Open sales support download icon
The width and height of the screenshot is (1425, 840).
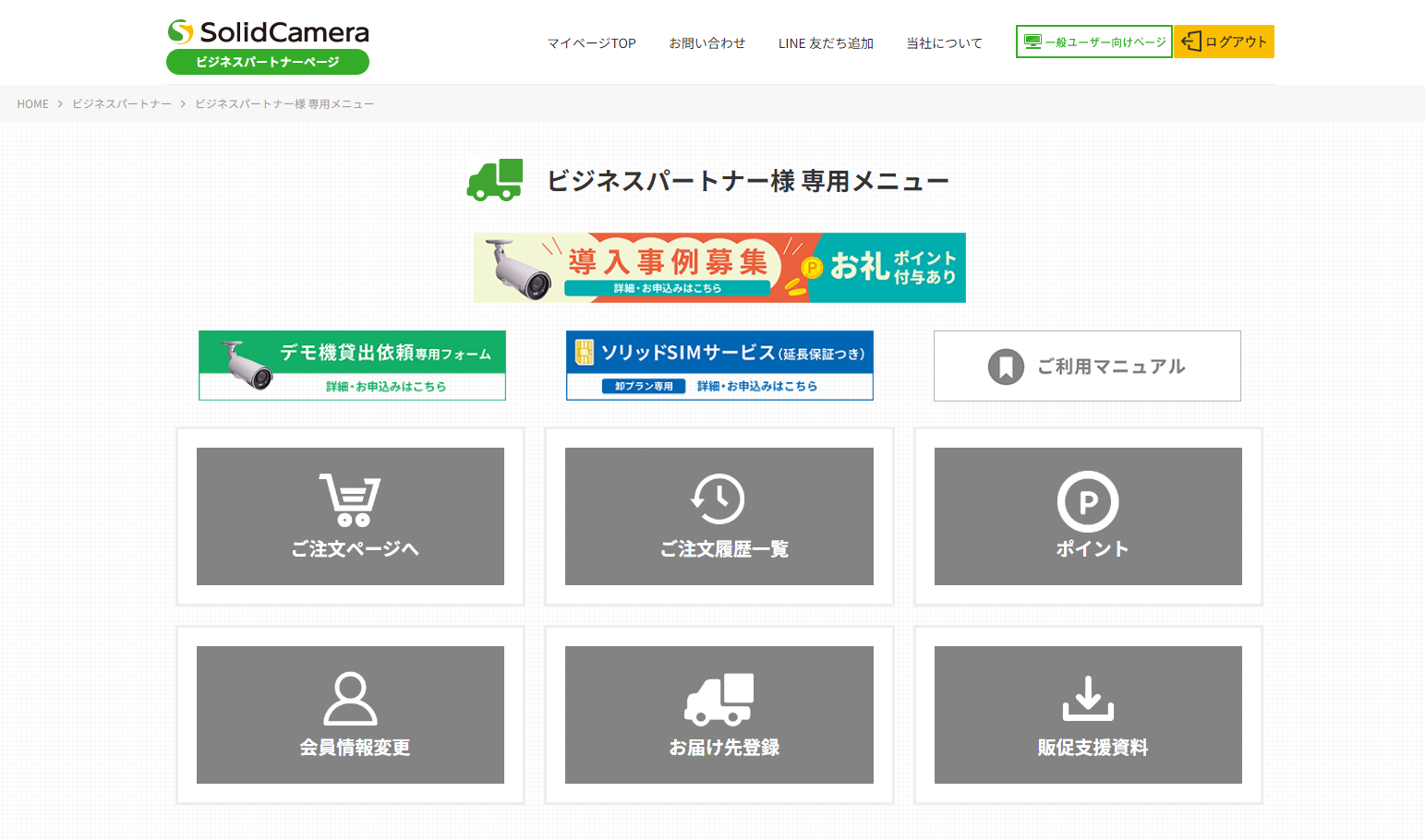1087,698
